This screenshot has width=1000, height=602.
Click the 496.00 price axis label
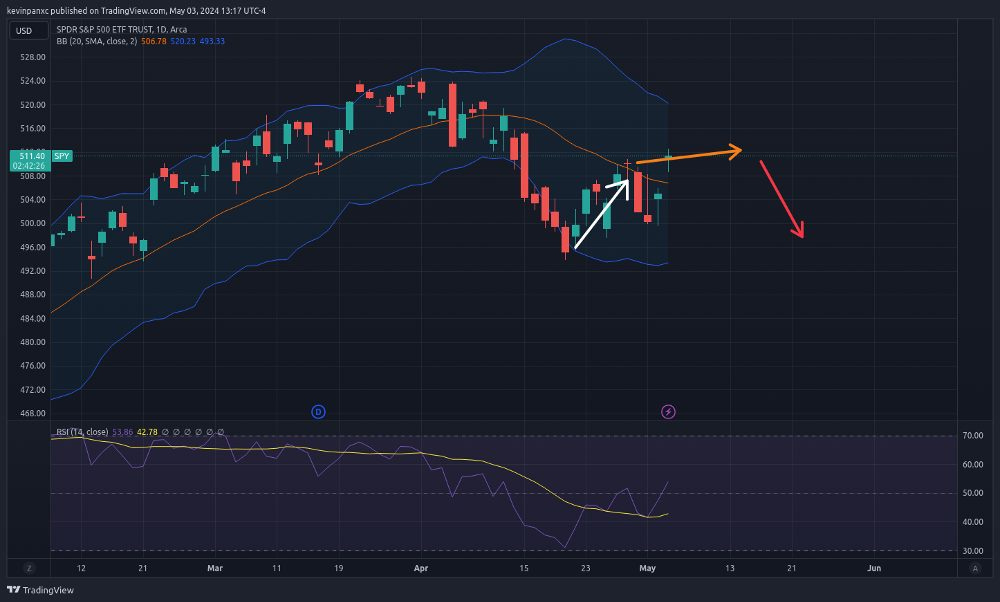(x=33, y=247)
